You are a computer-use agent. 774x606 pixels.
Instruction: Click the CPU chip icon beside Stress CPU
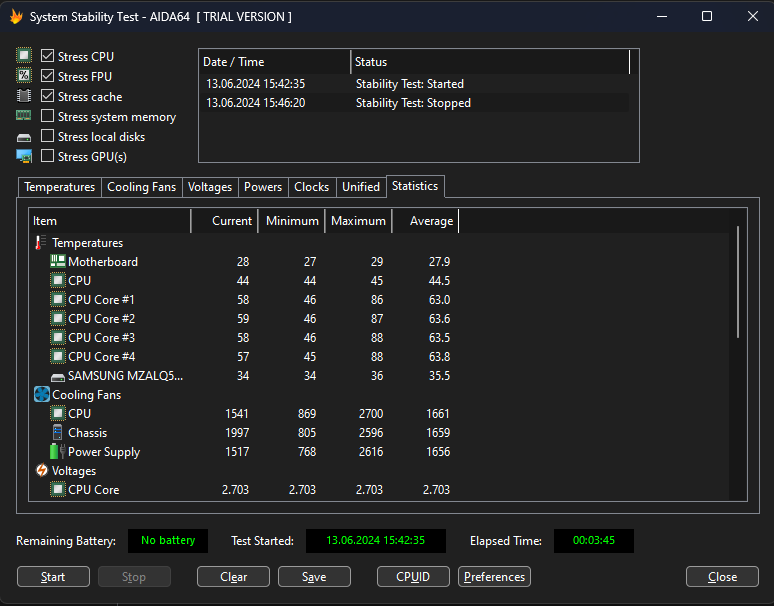click(24, 55)
